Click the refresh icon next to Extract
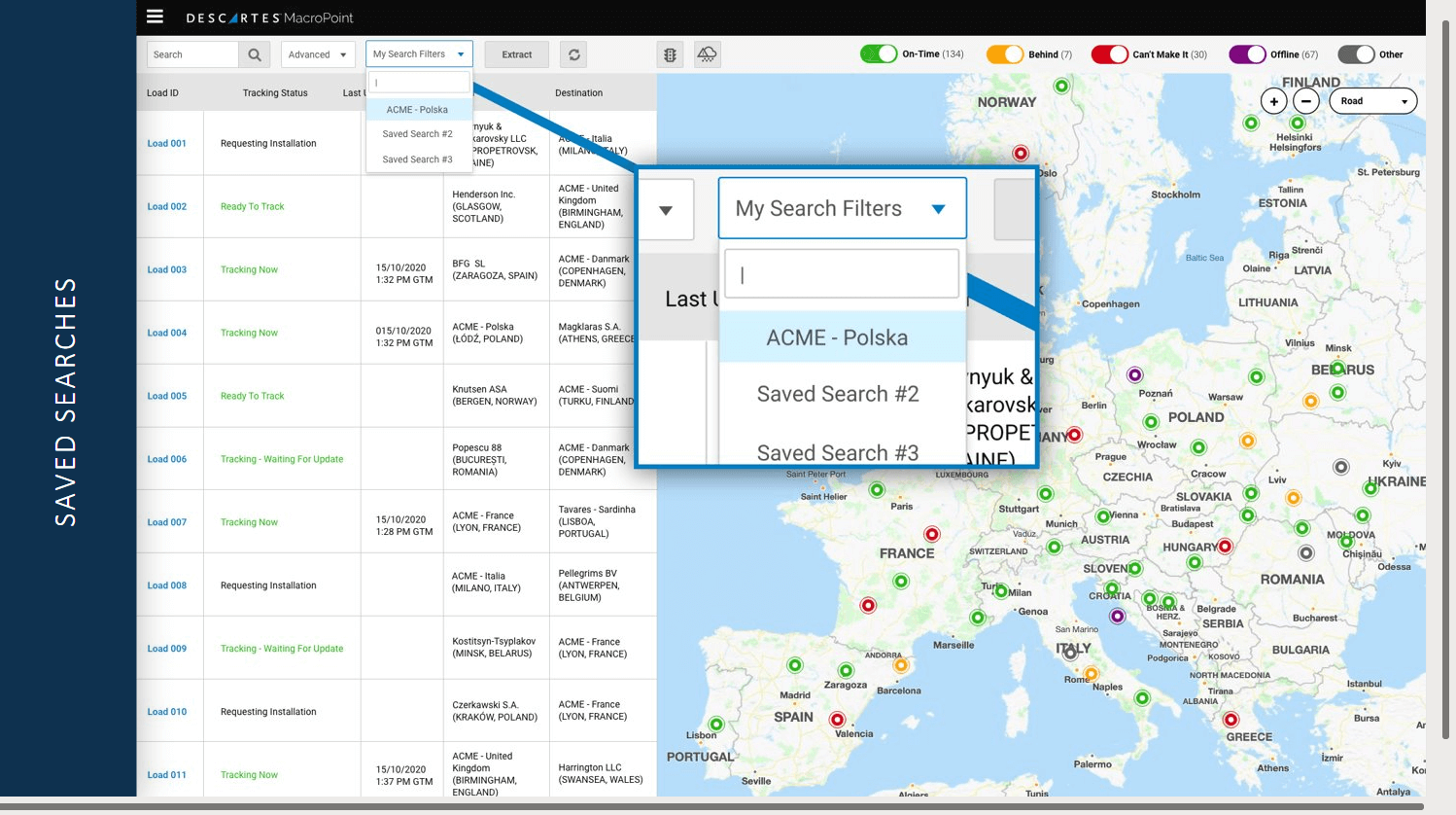The image size is (1456, 815). point(574,54)
